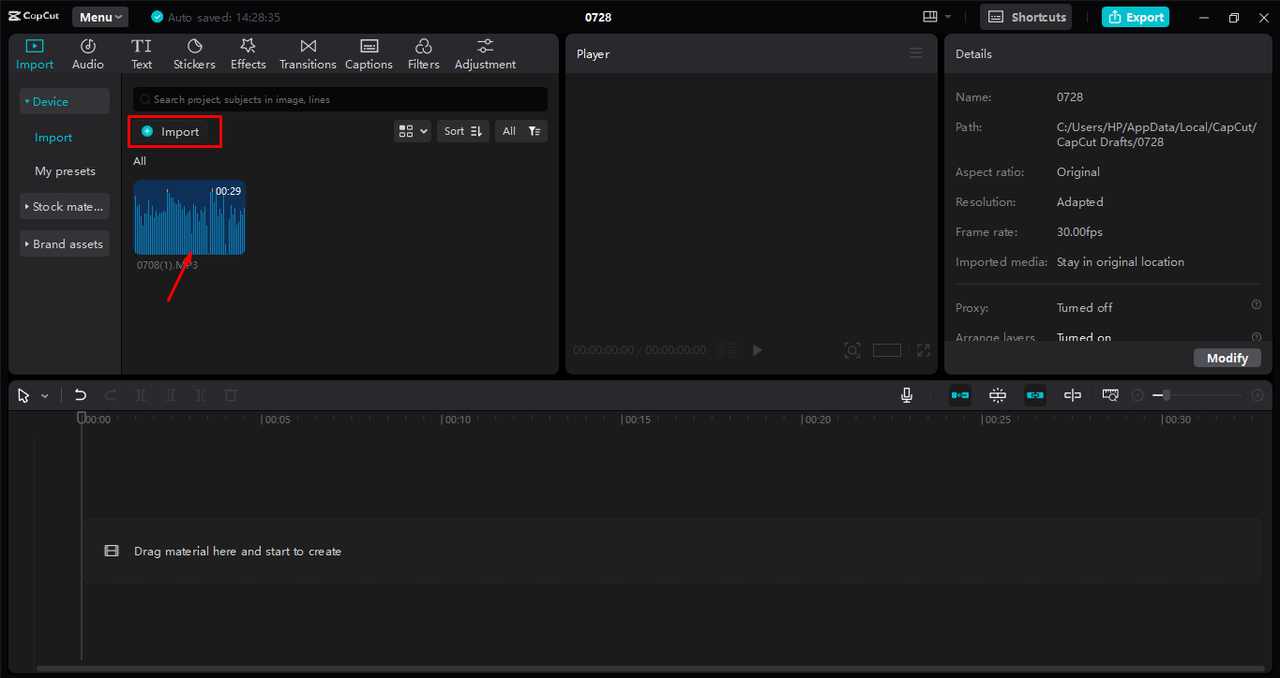This screenshot has height=678, width=1280.
Task: Click the timeline zoom slider
Action: pyautogui.click(x=1198, y=395)
